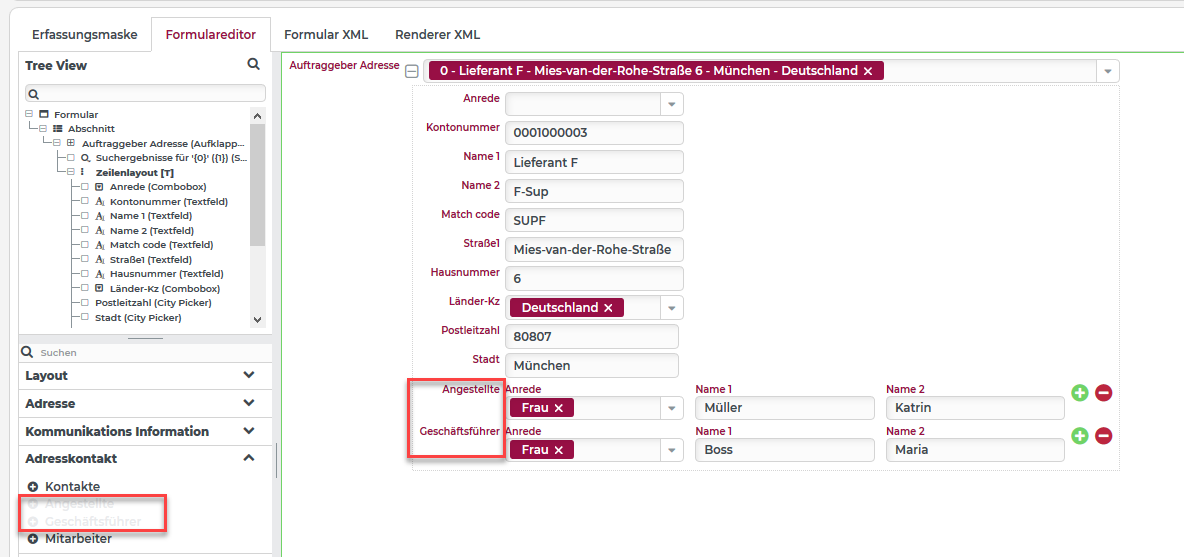Open the Anrede combobox dropdown arrow
Screen dimensions: 1184x557
[x=671, y=103]
